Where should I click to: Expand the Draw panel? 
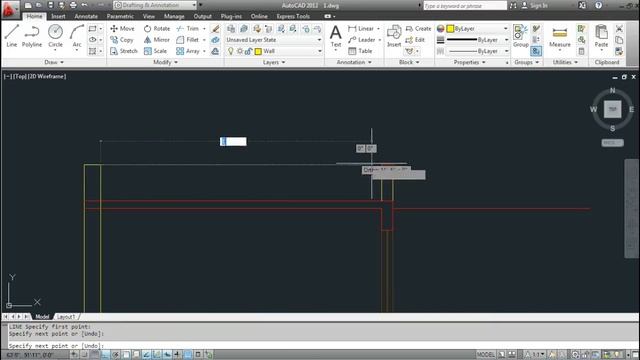(x=54, y=62)
